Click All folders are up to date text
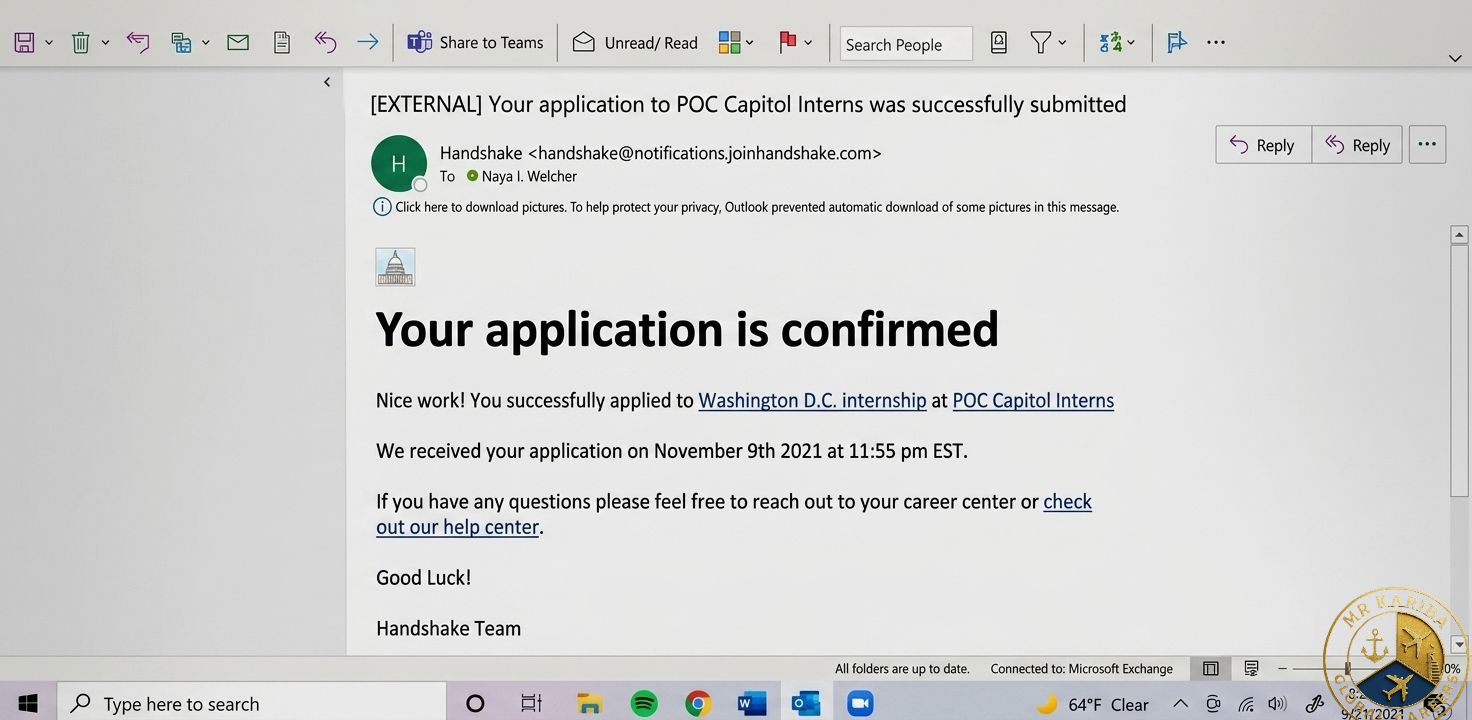Viewport: 1472px width, 720px height. [902, 669]
